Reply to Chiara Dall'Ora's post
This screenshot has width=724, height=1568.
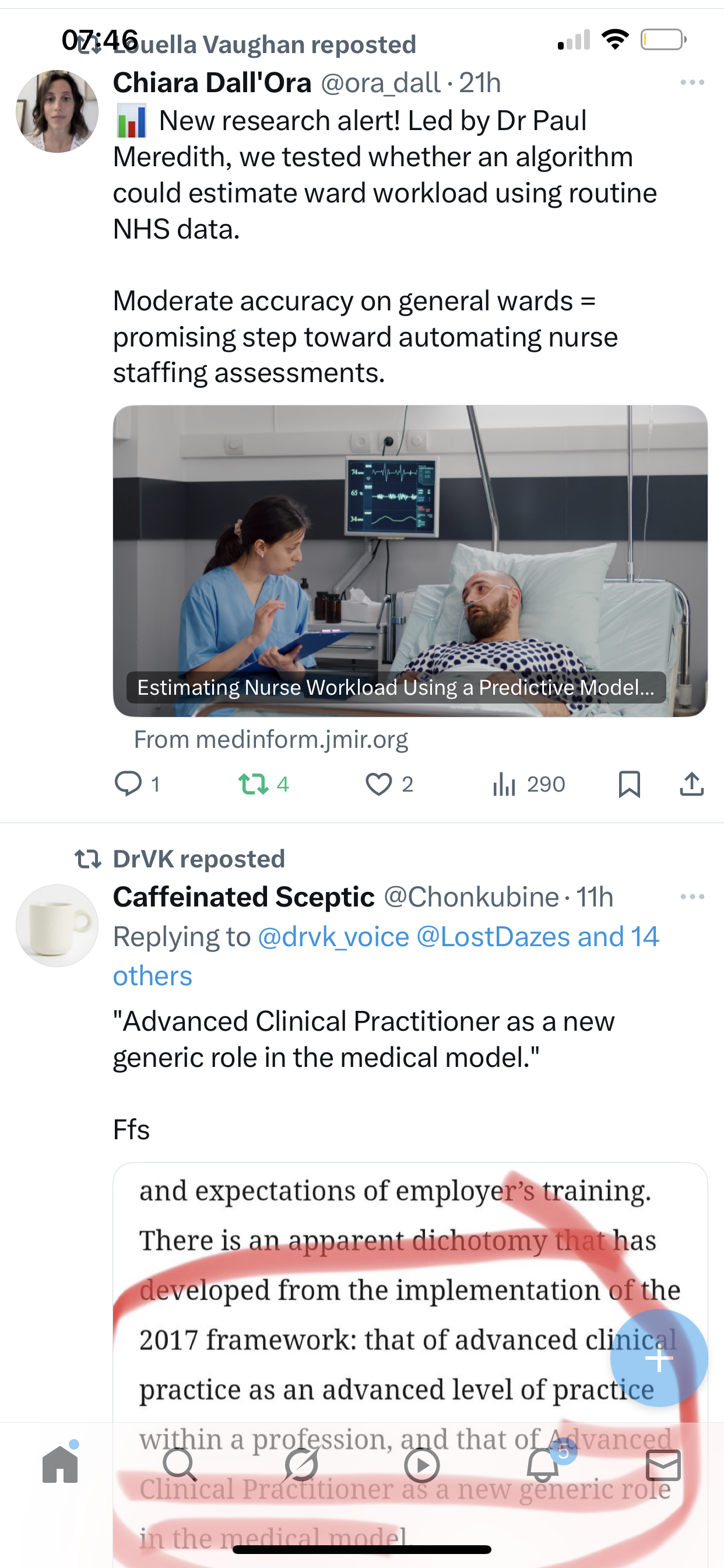click(128, 783)
